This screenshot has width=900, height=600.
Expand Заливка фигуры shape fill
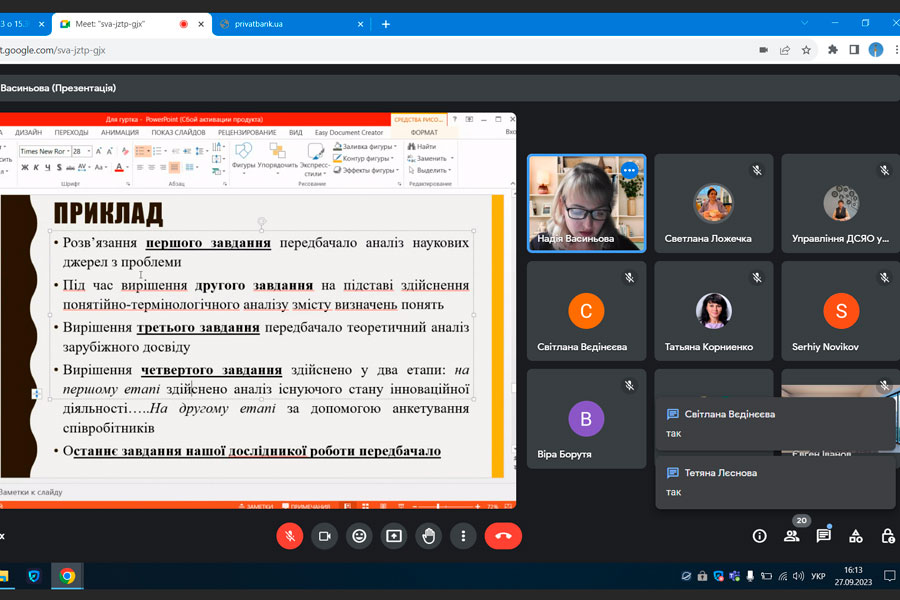pos(365,146)
